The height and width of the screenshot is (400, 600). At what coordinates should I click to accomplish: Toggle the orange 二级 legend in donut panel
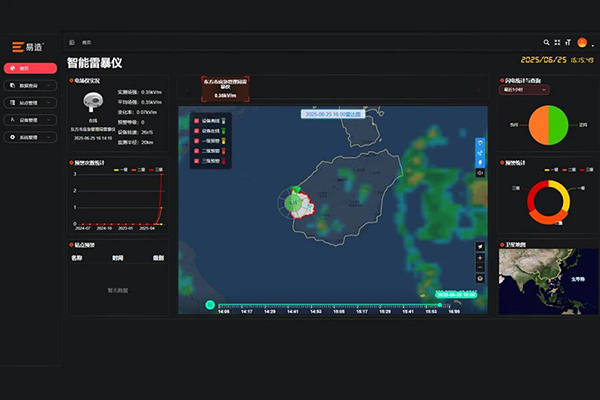click(569, 170)
